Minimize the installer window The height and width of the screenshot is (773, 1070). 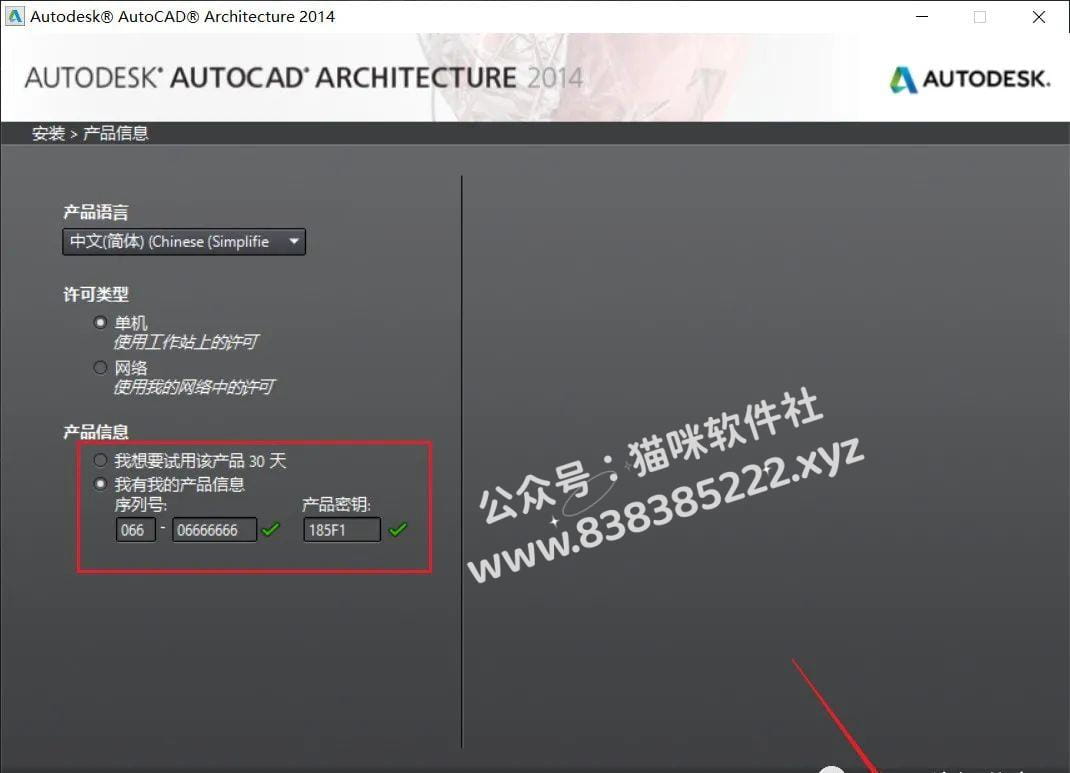(x=922, y=16)
